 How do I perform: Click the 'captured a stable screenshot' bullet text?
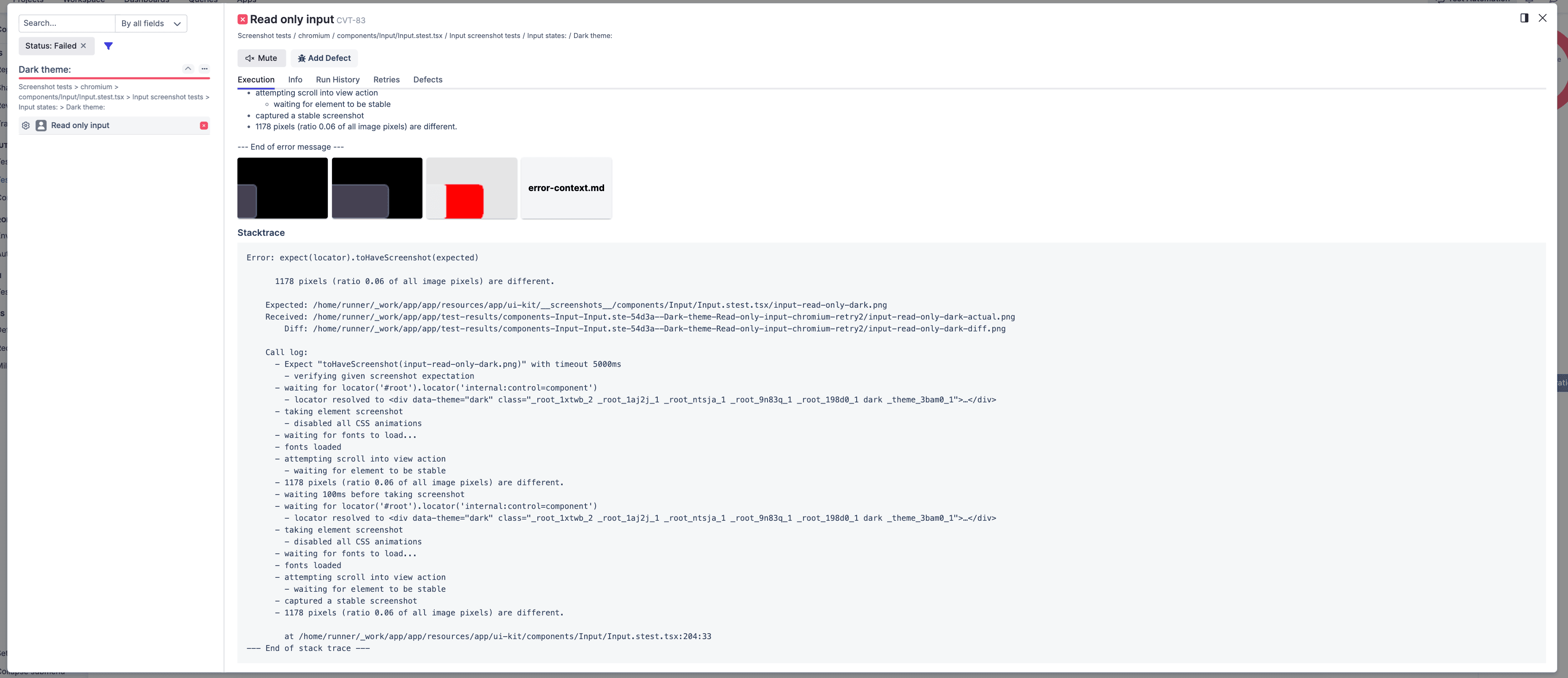coord(309,116)
